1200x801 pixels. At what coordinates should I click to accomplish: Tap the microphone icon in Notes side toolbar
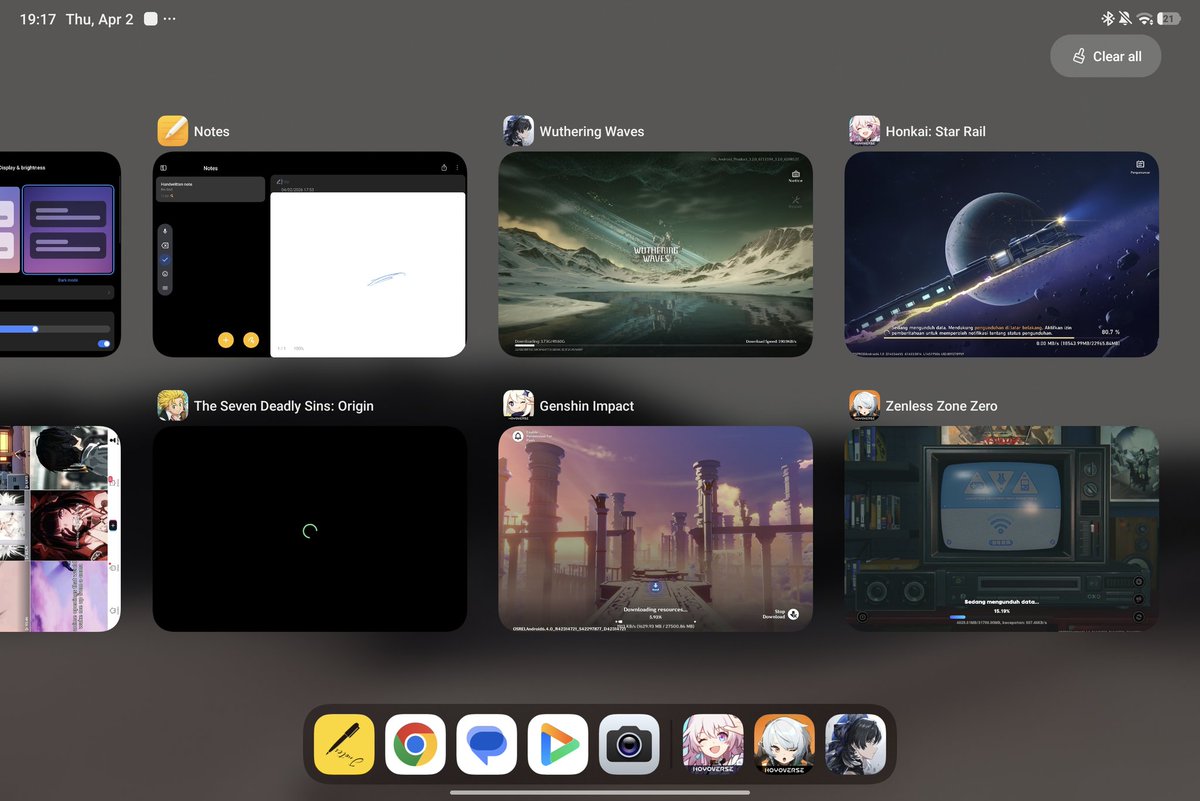pos(165,231)
